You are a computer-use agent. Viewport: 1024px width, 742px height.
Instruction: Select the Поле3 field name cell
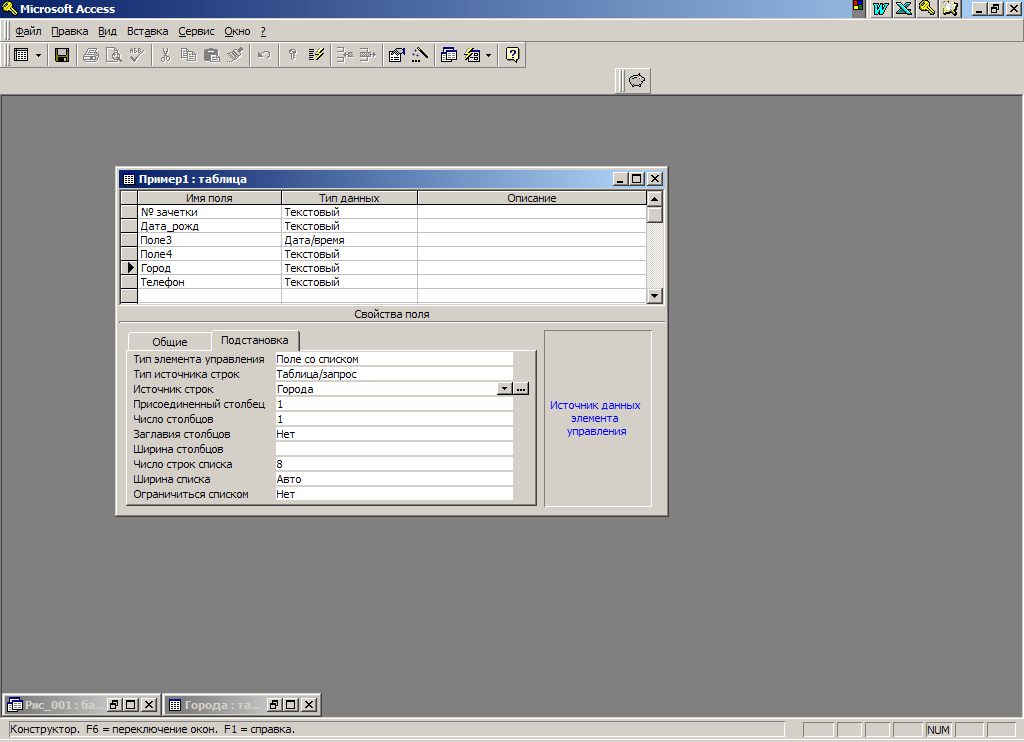(x=209, y=240)
